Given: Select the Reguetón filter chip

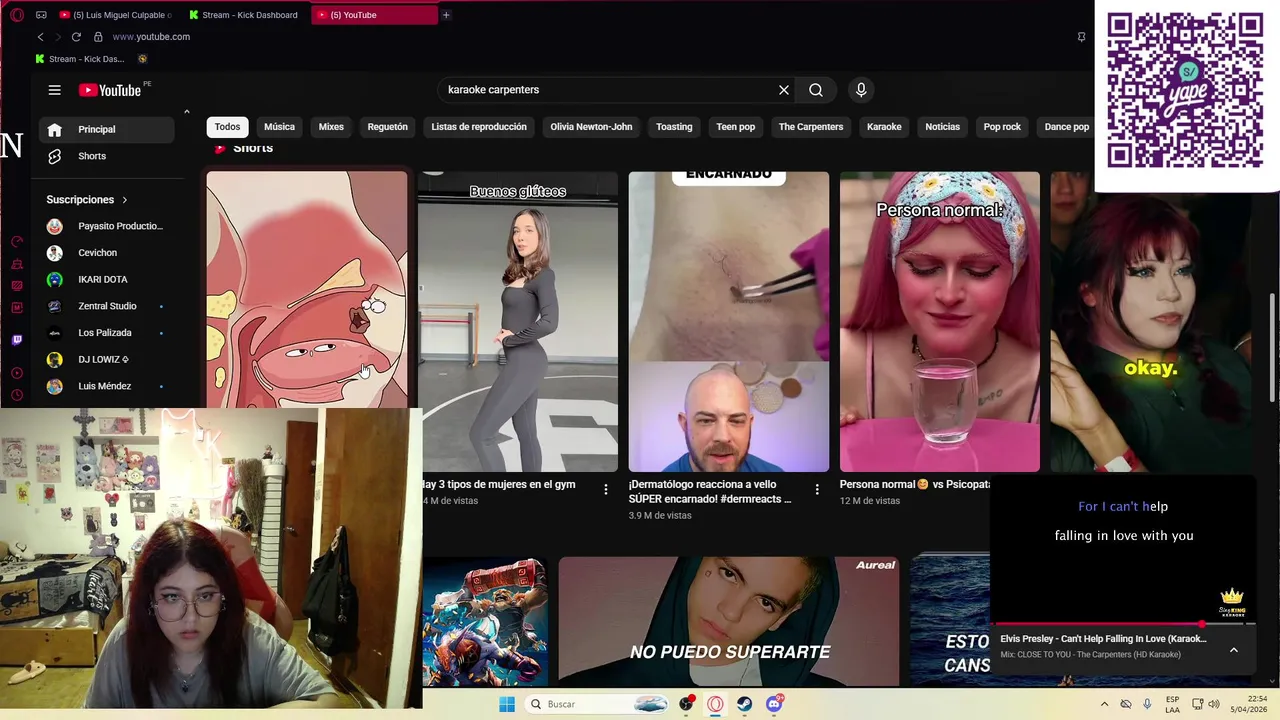Looking at the screenshot, I should (x=387, y=127).
